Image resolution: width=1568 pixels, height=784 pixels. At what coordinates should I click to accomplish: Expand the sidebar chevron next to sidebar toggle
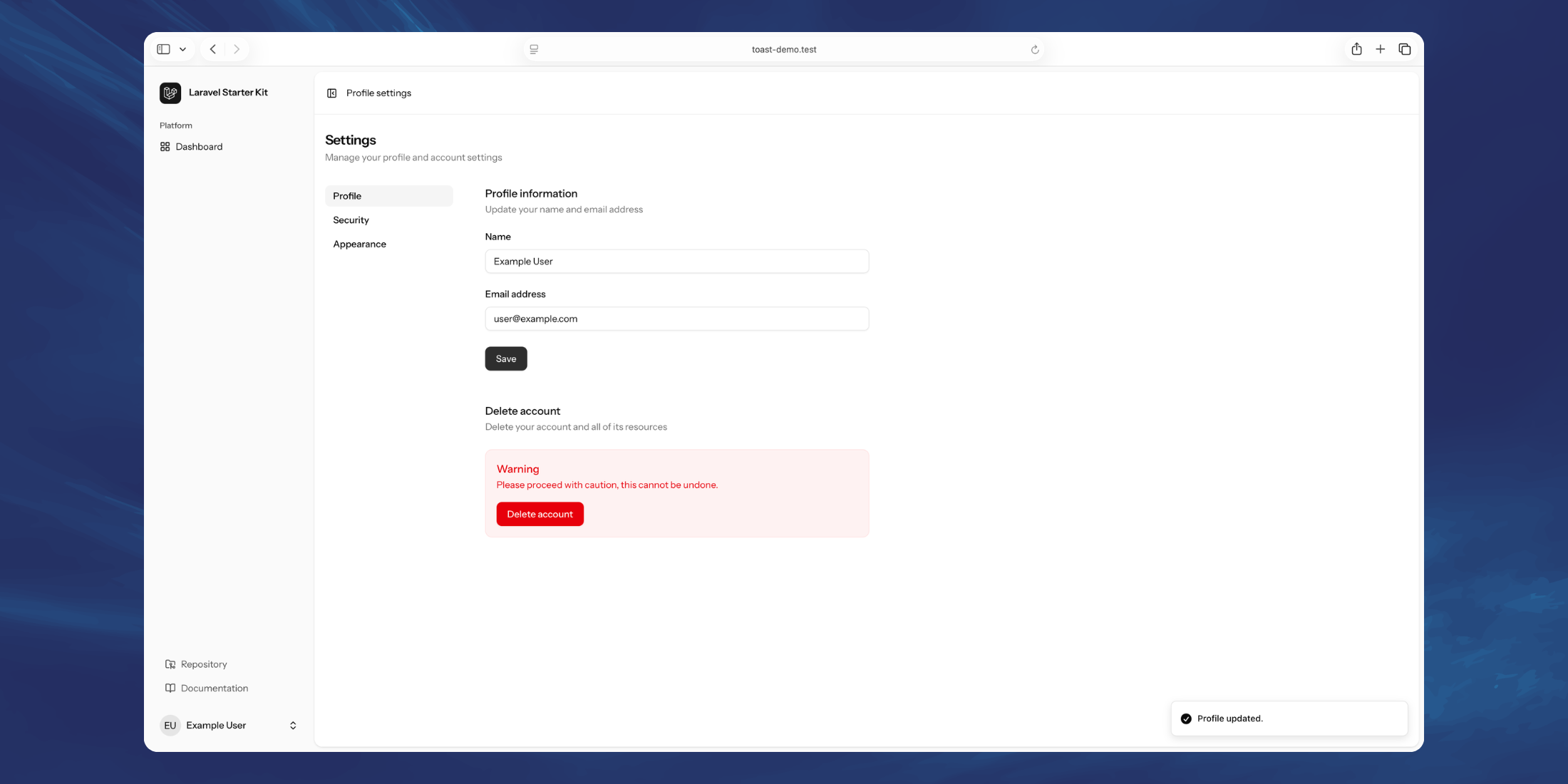(182, 48)
